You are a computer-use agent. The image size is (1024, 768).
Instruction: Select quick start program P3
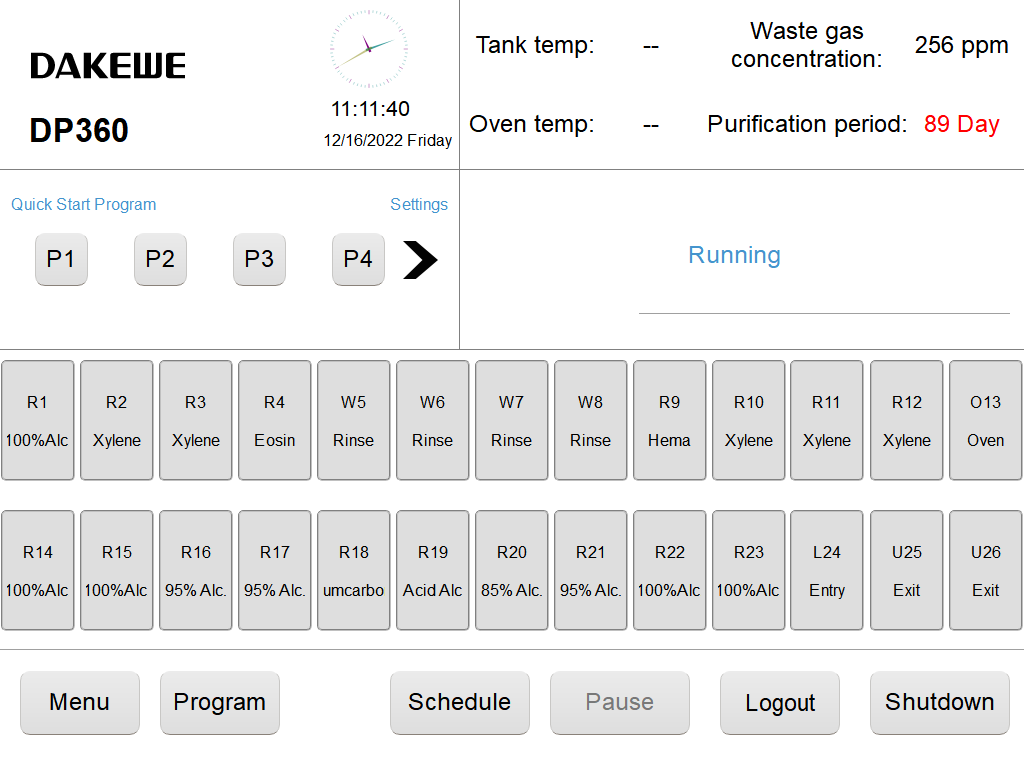coord(259,260)
